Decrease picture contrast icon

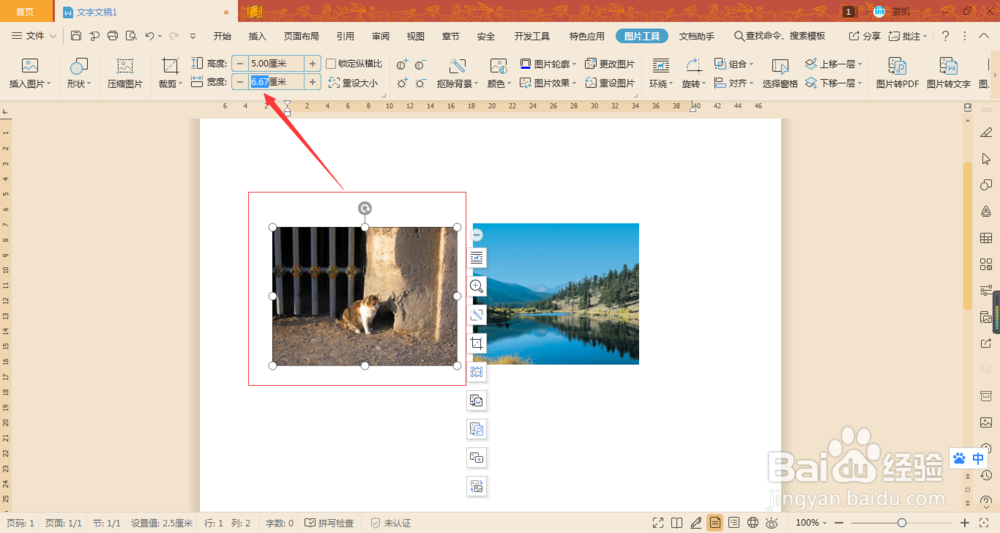(x=421, y=64)
